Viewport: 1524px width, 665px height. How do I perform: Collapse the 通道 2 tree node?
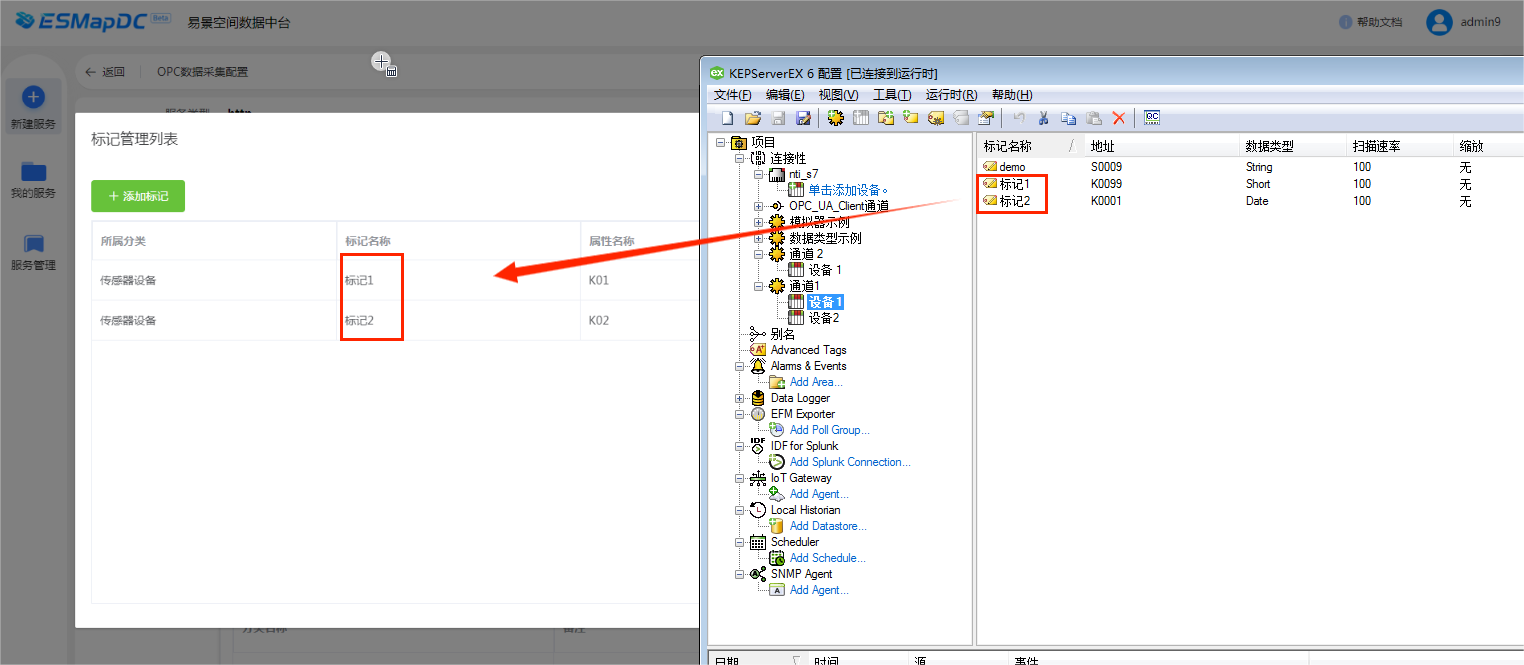tap(759, 255)
